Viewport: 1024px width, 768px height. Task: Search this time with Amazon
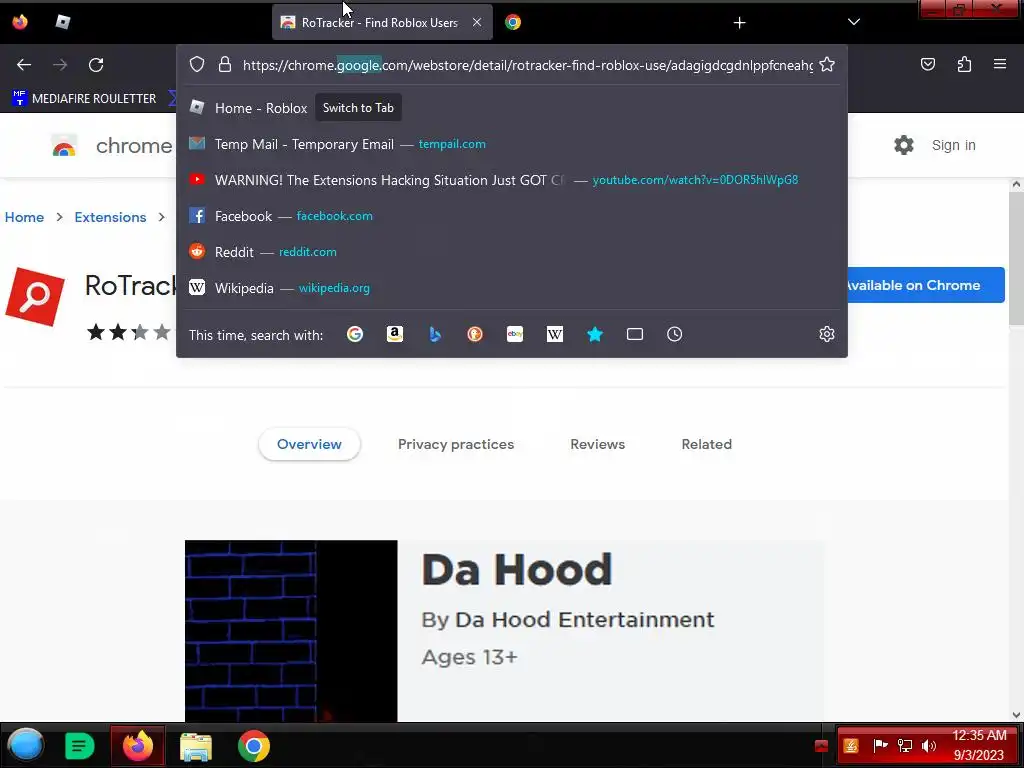coord(394,334)
